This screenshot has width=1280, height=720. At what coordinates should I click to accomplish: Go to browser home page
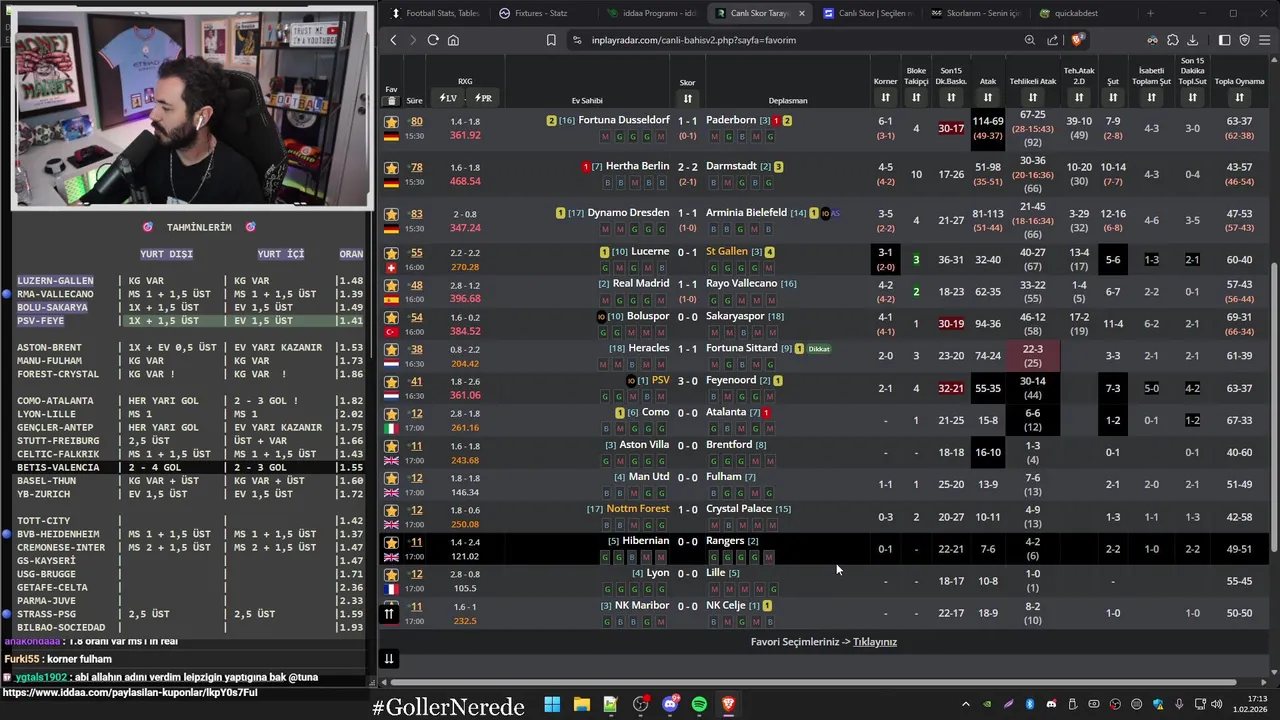(x=453, y=40)
